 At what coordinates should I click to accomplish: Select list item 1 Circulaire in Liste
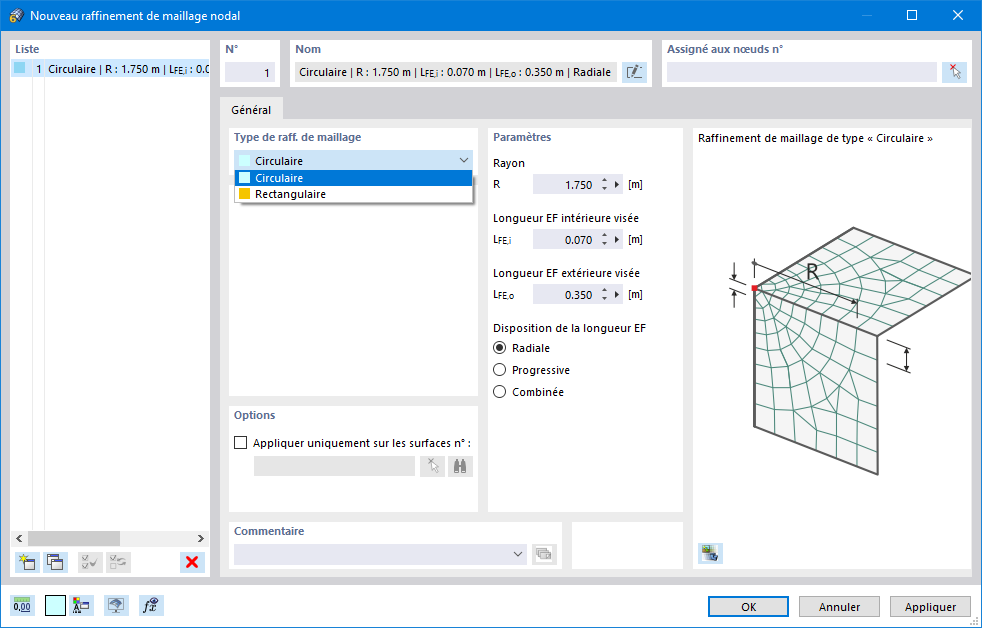click(x=110, y=69)
